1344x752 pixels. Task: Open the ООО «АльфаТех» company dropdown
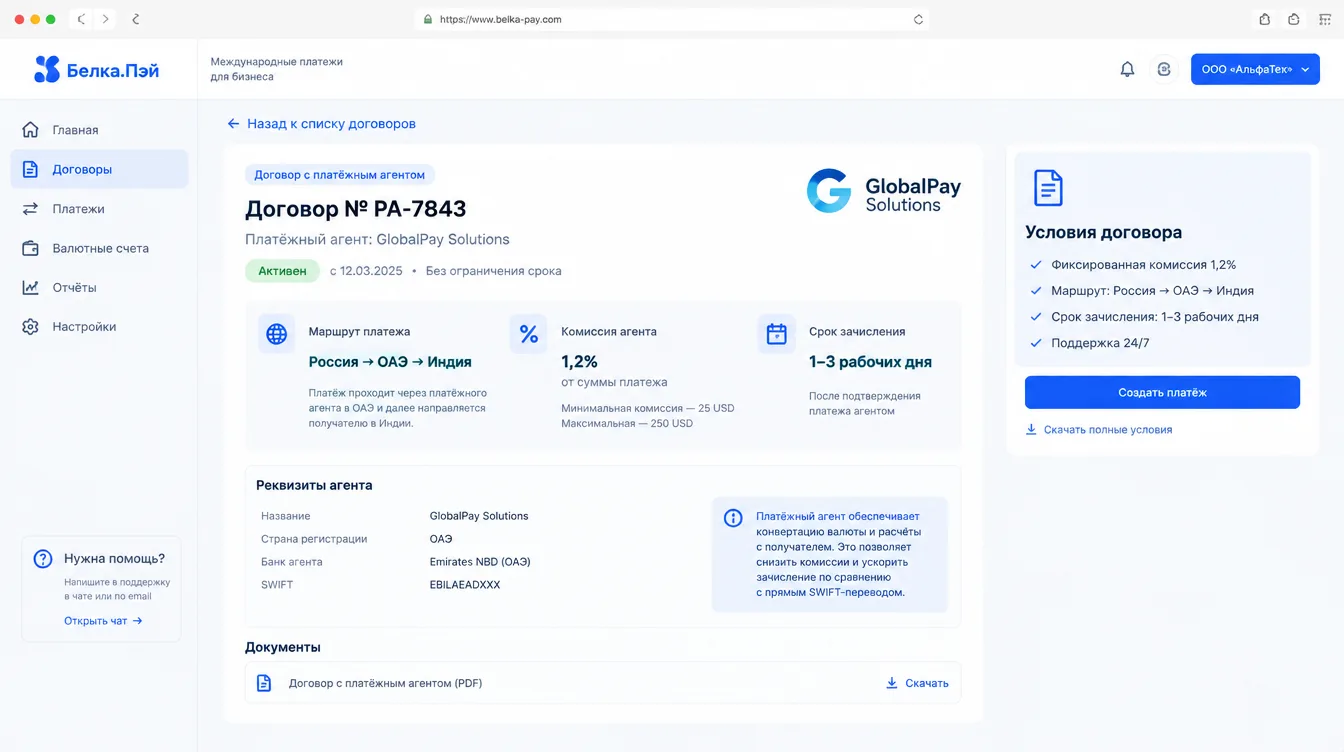1255,69
